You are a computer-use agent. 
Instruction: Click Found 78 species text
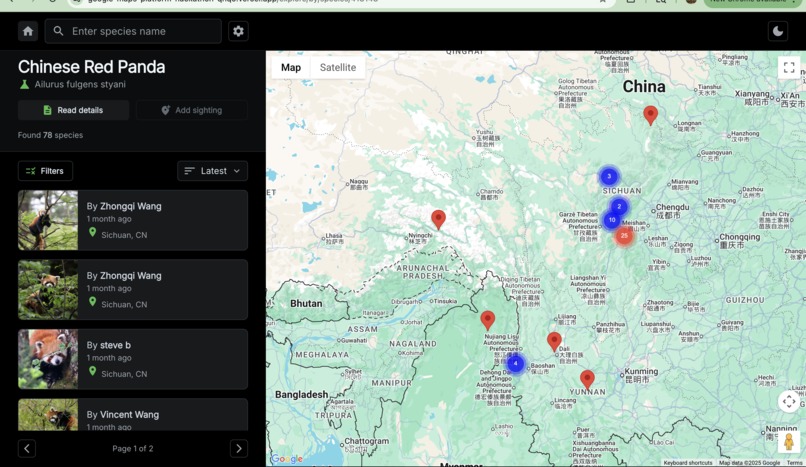click(x=50, y=135)
